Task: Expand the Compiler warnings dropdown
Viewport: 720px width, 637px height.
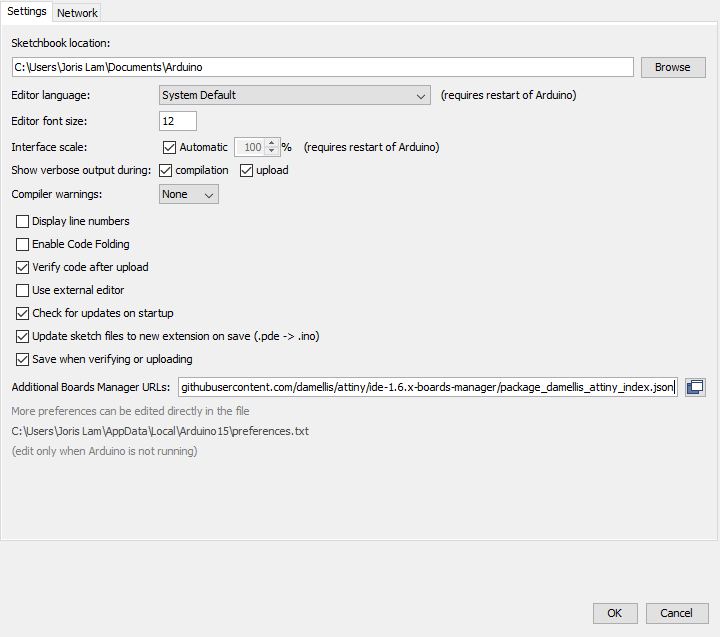Action: point(189,194)
